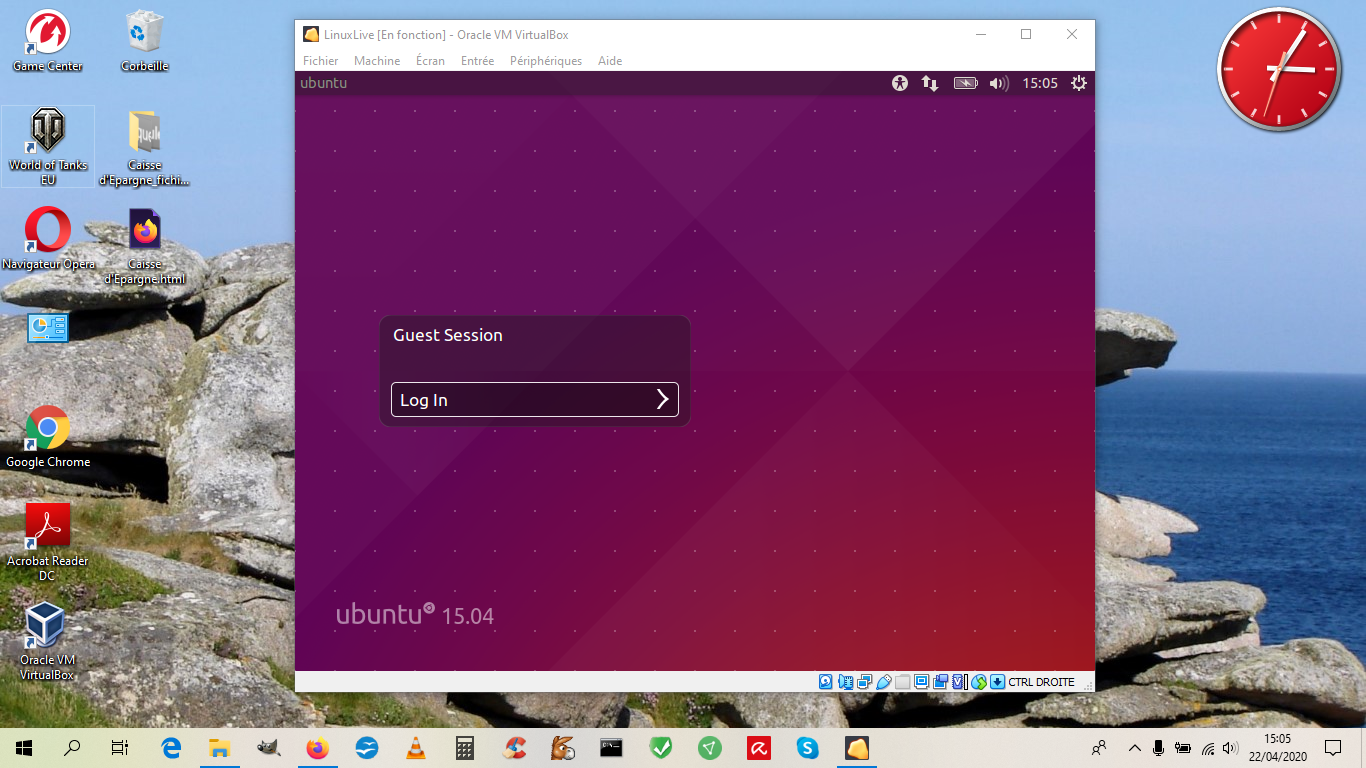Select Caisse d'Epargne.html file
Screen dimensions: 1366x768
point(145,247)
